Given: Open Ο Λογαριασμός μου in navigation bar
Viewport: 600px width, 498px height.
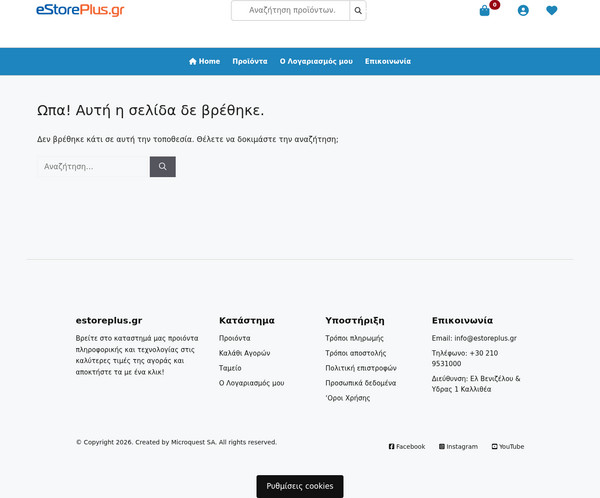Looking at the screenshot, I should (x=316, y=61).
